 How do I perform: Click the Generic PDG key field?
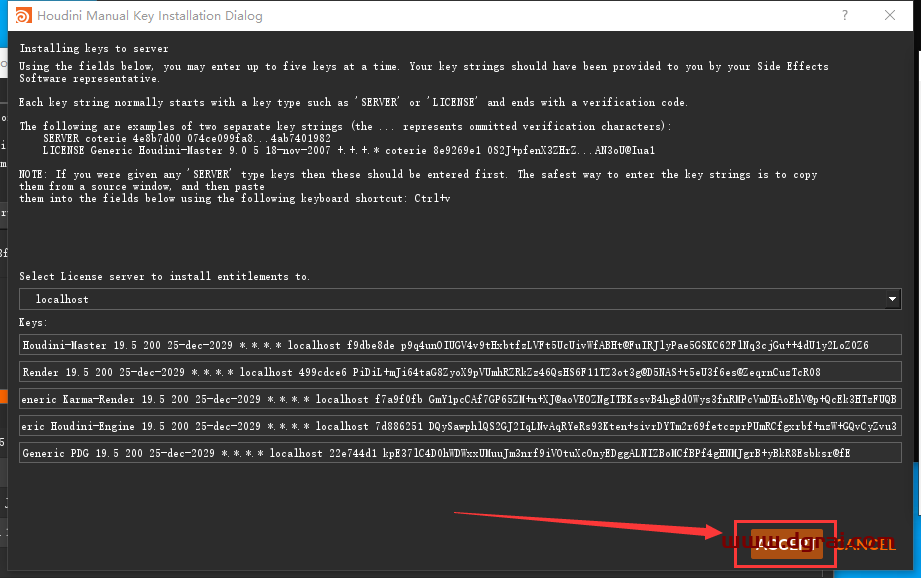460,453
